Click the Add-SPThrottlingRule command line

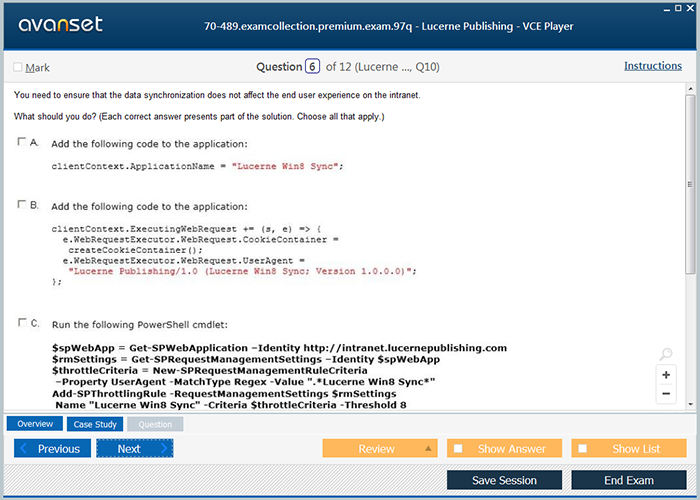tap(224, 394)
